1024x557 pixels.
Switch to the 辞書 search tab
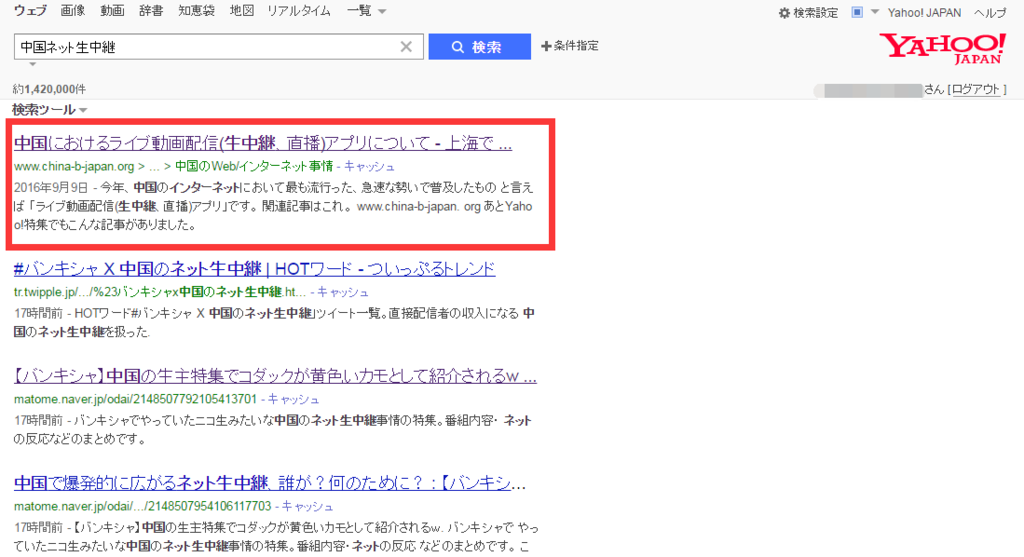[x=151, y=10]
